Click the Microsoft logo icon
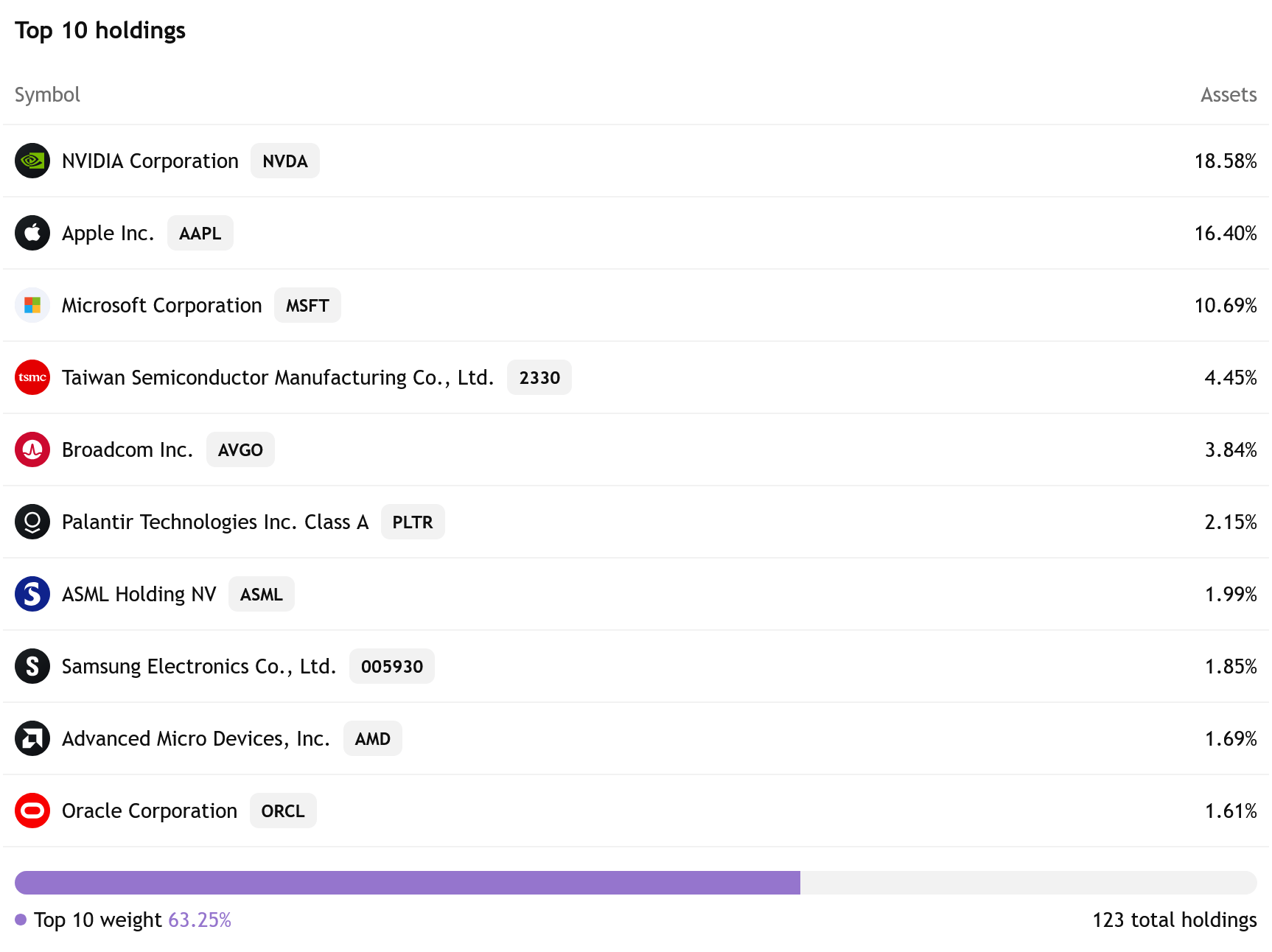Image resolution: width=1272 pixels, height=952 pixels. 32,305
